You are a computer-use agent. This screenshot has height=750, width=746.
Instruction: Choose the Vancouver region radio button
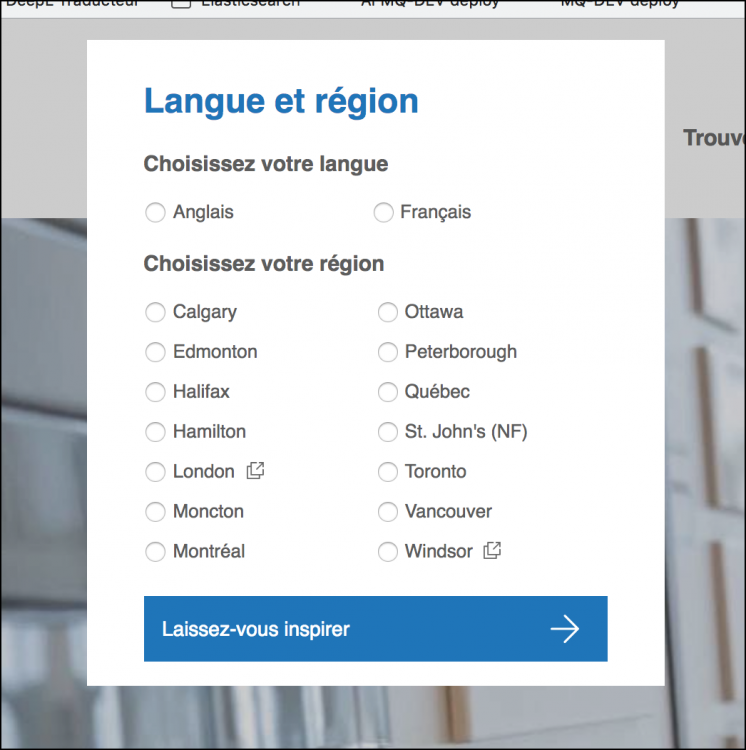click(387, 512)
